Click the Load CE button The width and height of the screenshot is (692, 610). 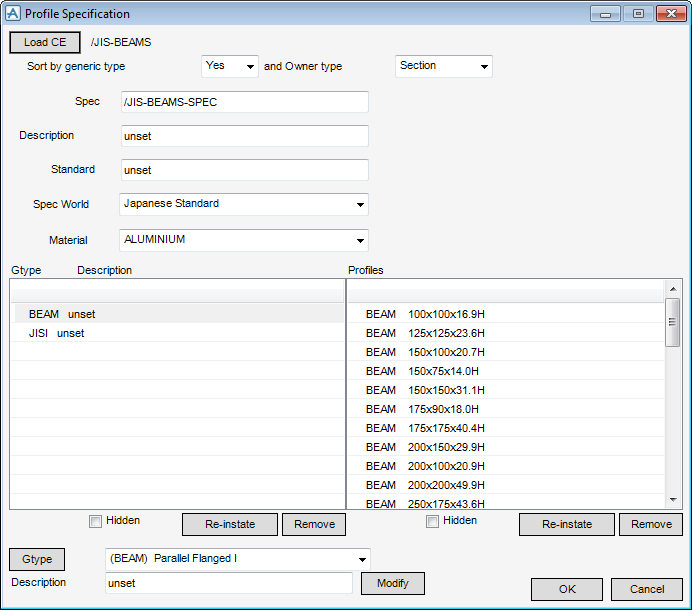[x=45, y=42]
